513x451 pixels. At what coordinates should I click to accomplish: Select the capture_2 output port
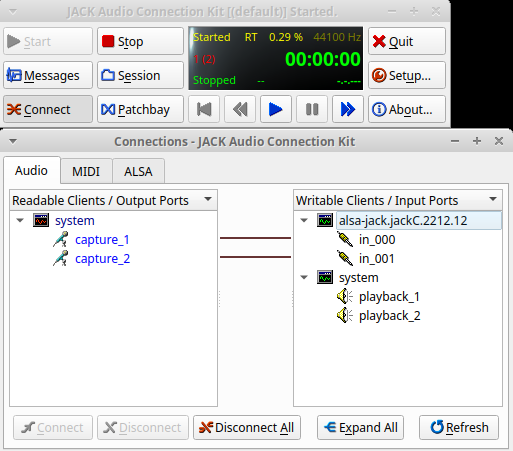[102, 259]
